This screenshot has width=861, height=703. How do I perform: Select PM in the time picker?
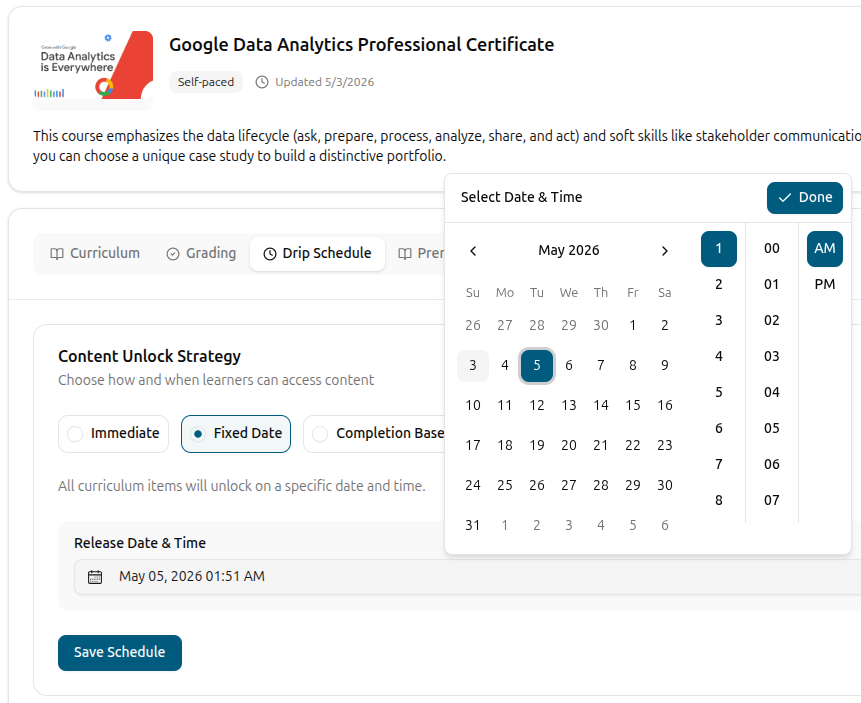pyautogui.click(x=825, y=284)
